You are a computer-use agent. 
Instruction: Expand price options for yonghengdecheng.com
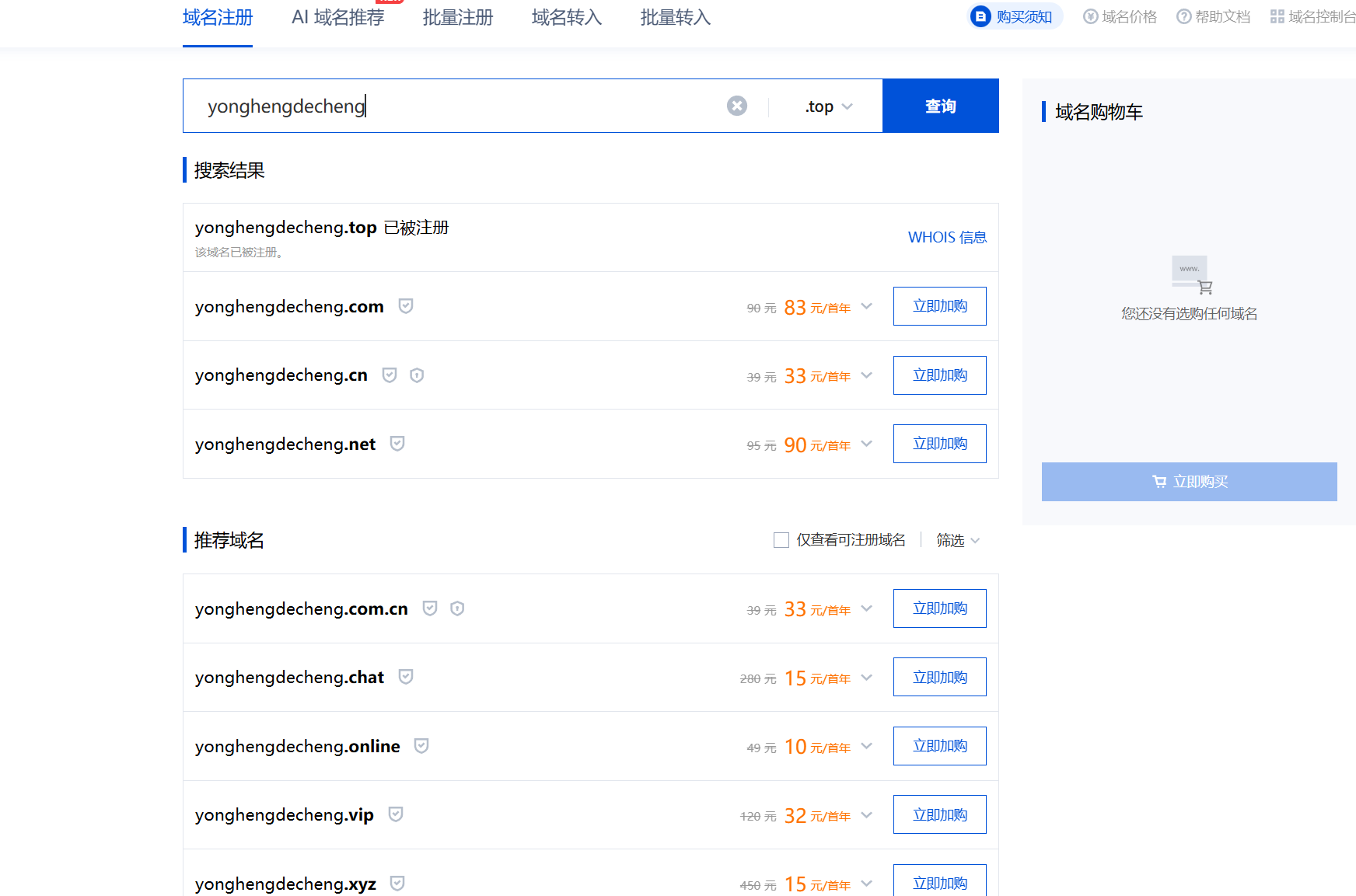pyautogui.click(x=867, y=306)
